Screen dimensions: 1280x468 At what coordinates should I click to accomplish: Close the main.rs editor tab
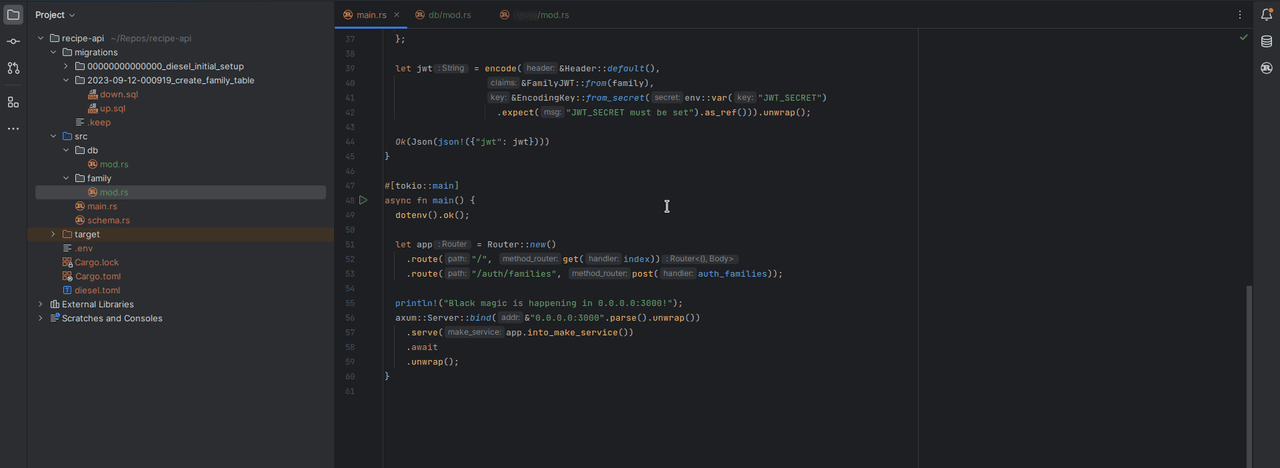[396, 15]
